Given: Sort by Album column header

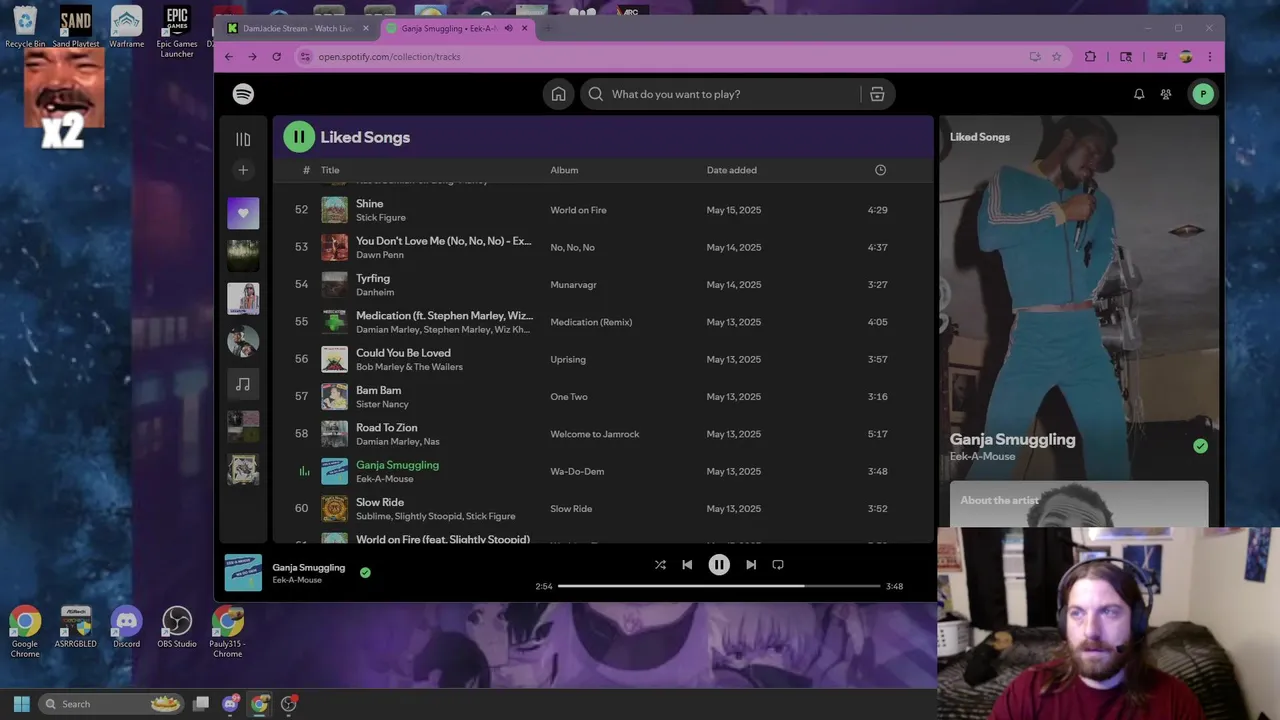Looking at the screenshot, I should pos(564,170).
